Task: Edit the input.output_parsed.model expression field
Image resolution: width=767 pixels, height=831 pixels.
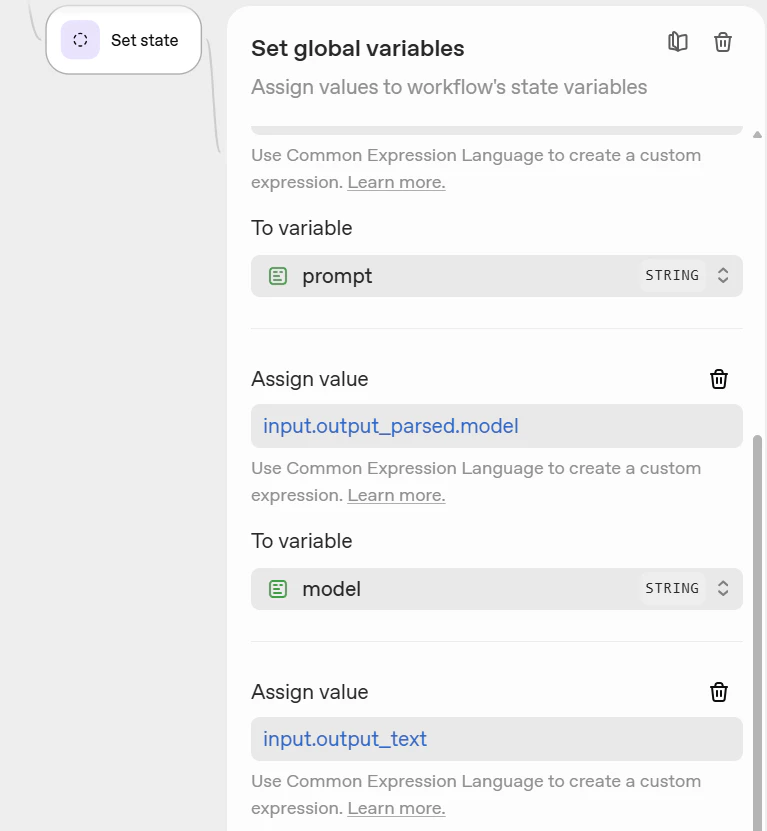Action: click(497, 426)
